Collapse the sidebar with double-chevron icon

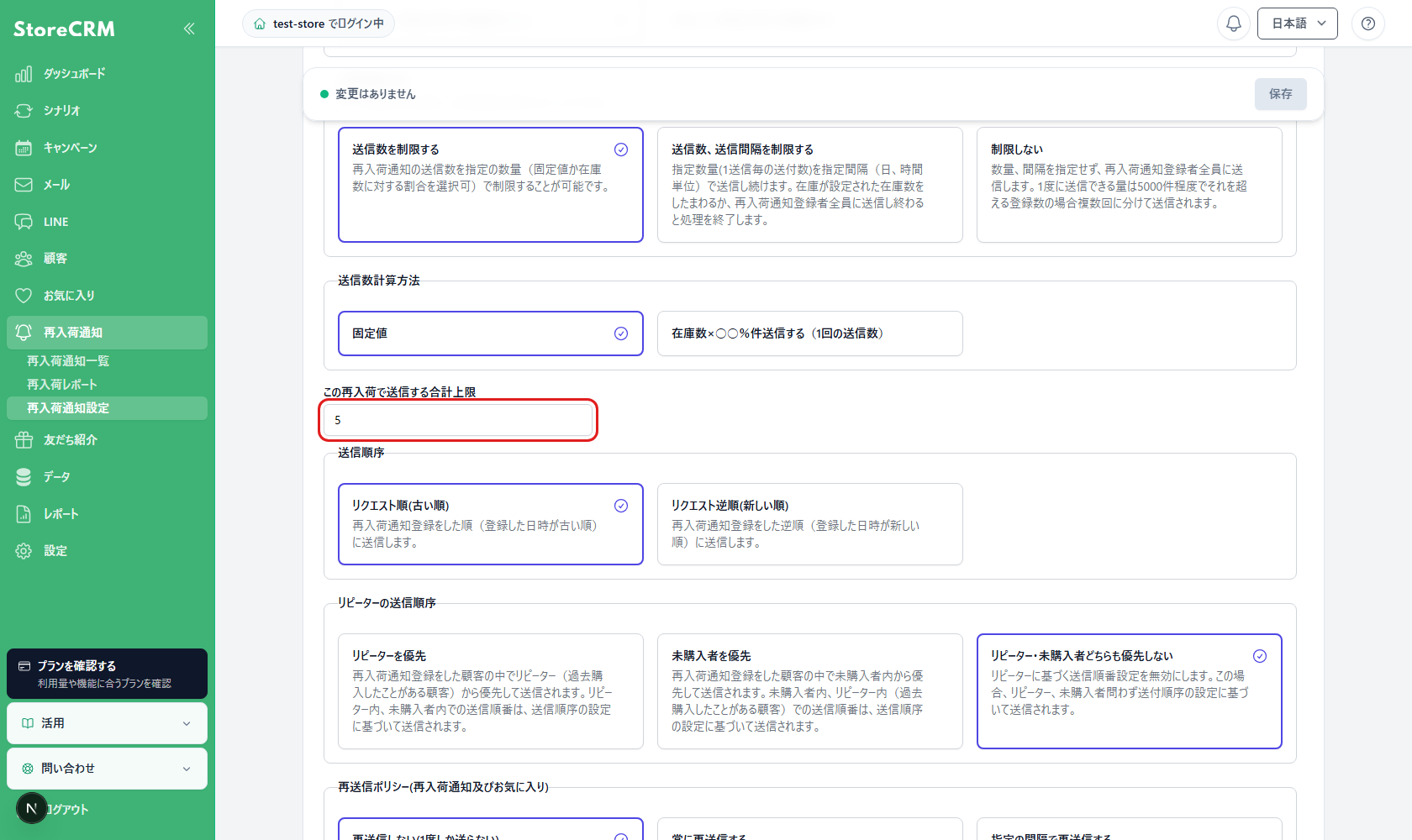tap(189, 29)
